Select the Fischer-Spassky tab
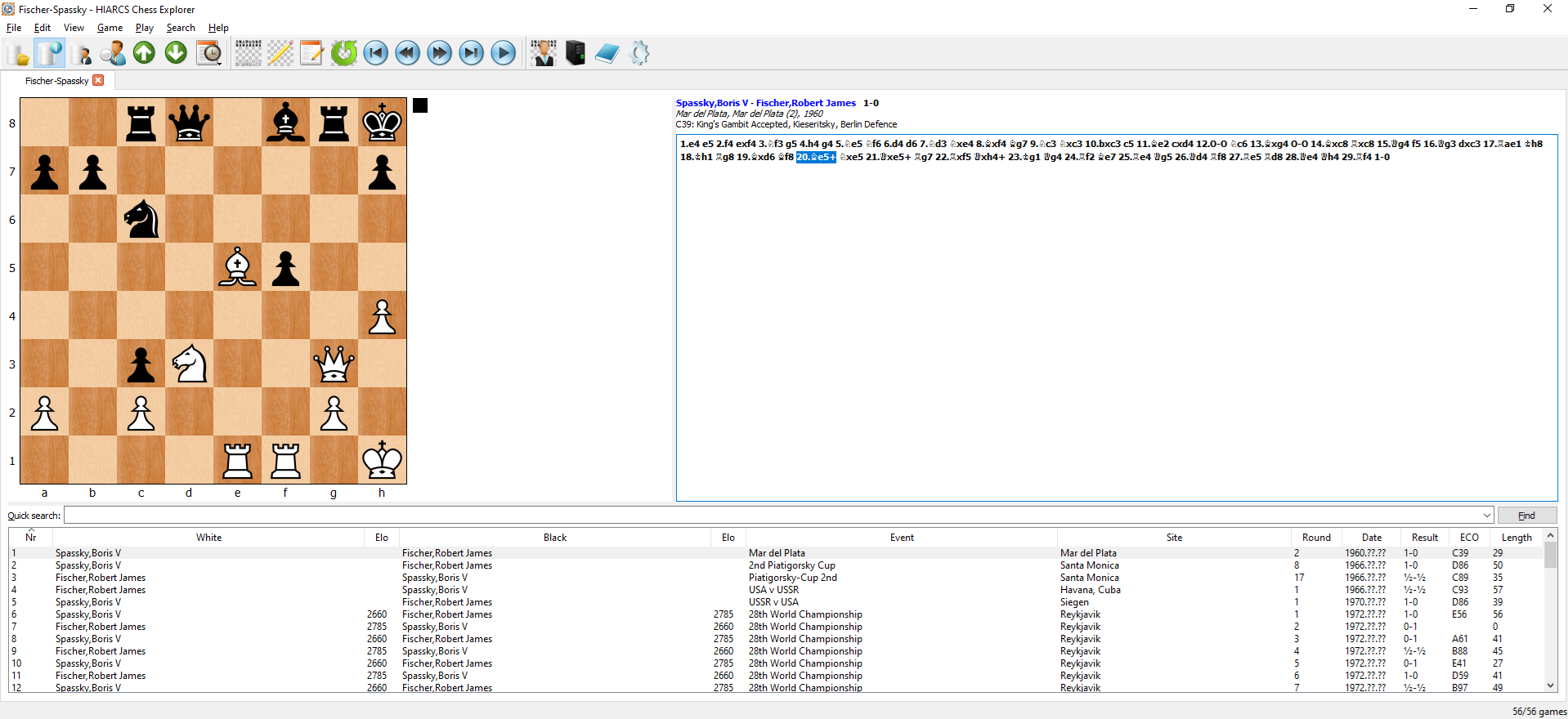 point(56,81)
